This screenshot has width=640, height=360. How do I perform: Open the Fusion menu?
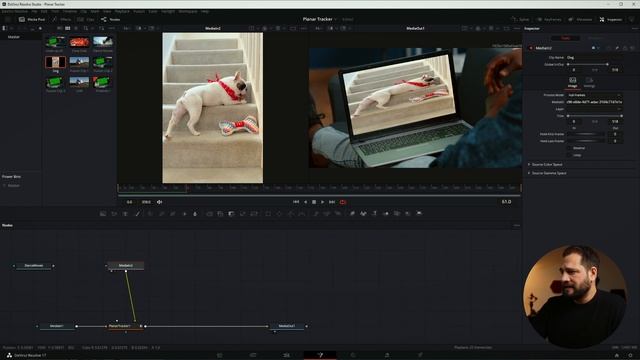click(x=139, y=11)
